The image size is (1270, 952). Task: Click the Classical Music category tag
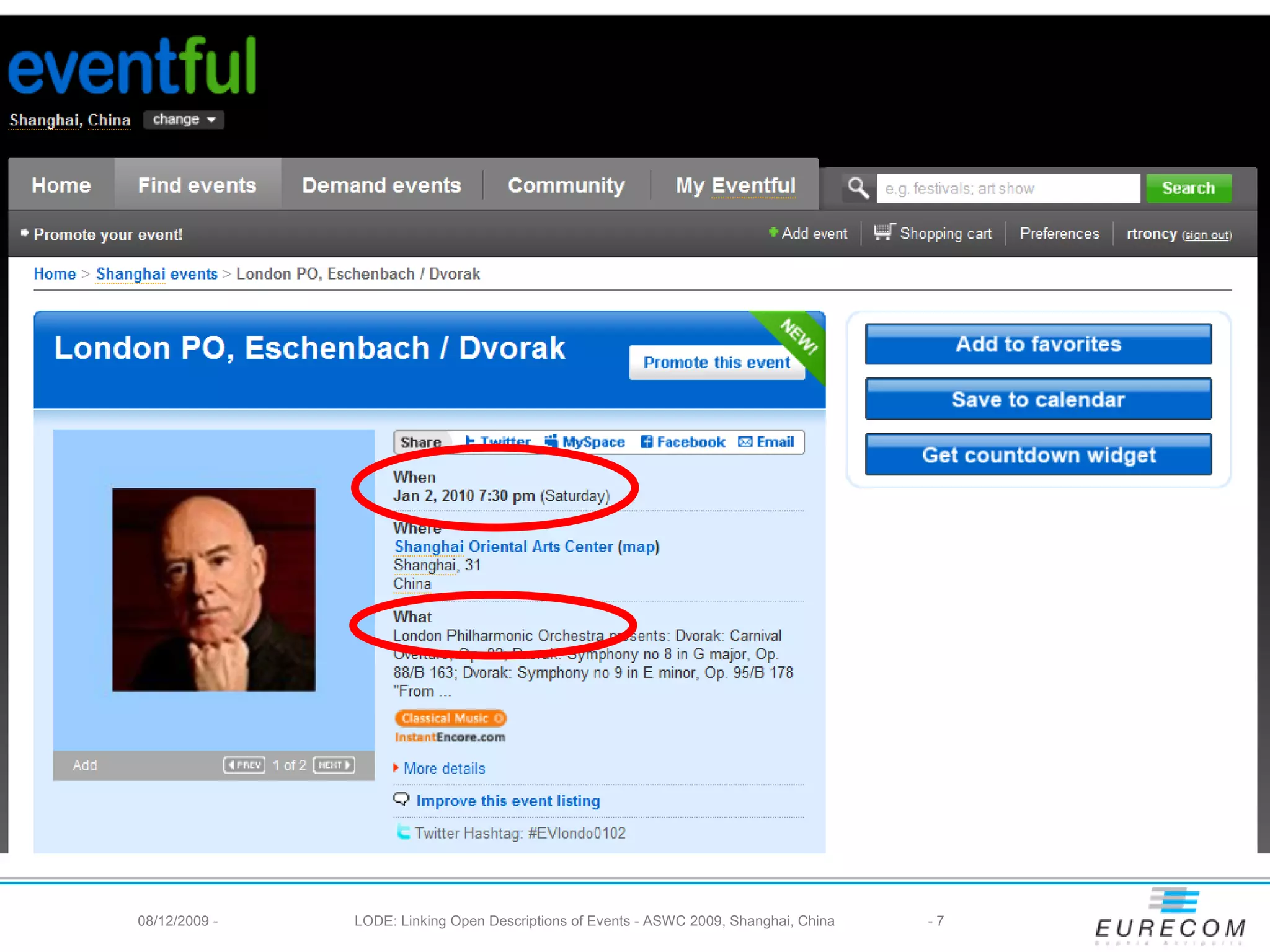click(x=451, y=718)
